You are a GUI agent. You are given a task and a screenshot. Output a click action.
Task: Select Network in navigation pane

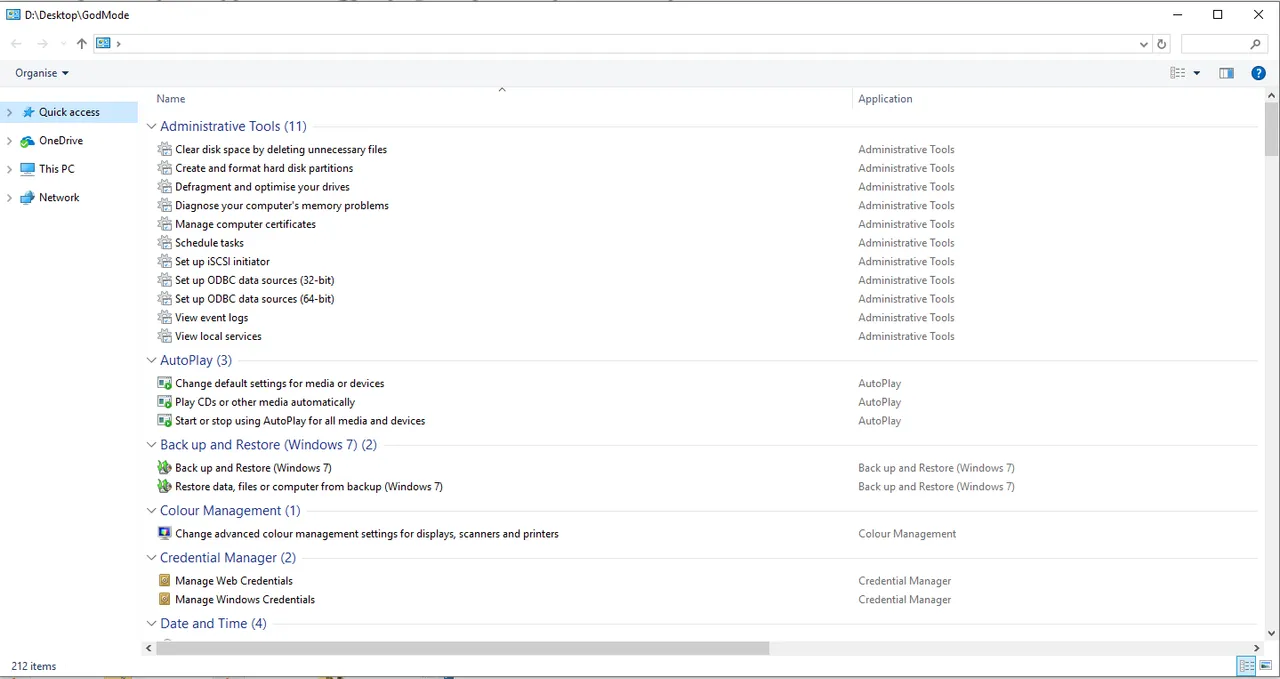point(59,198)
